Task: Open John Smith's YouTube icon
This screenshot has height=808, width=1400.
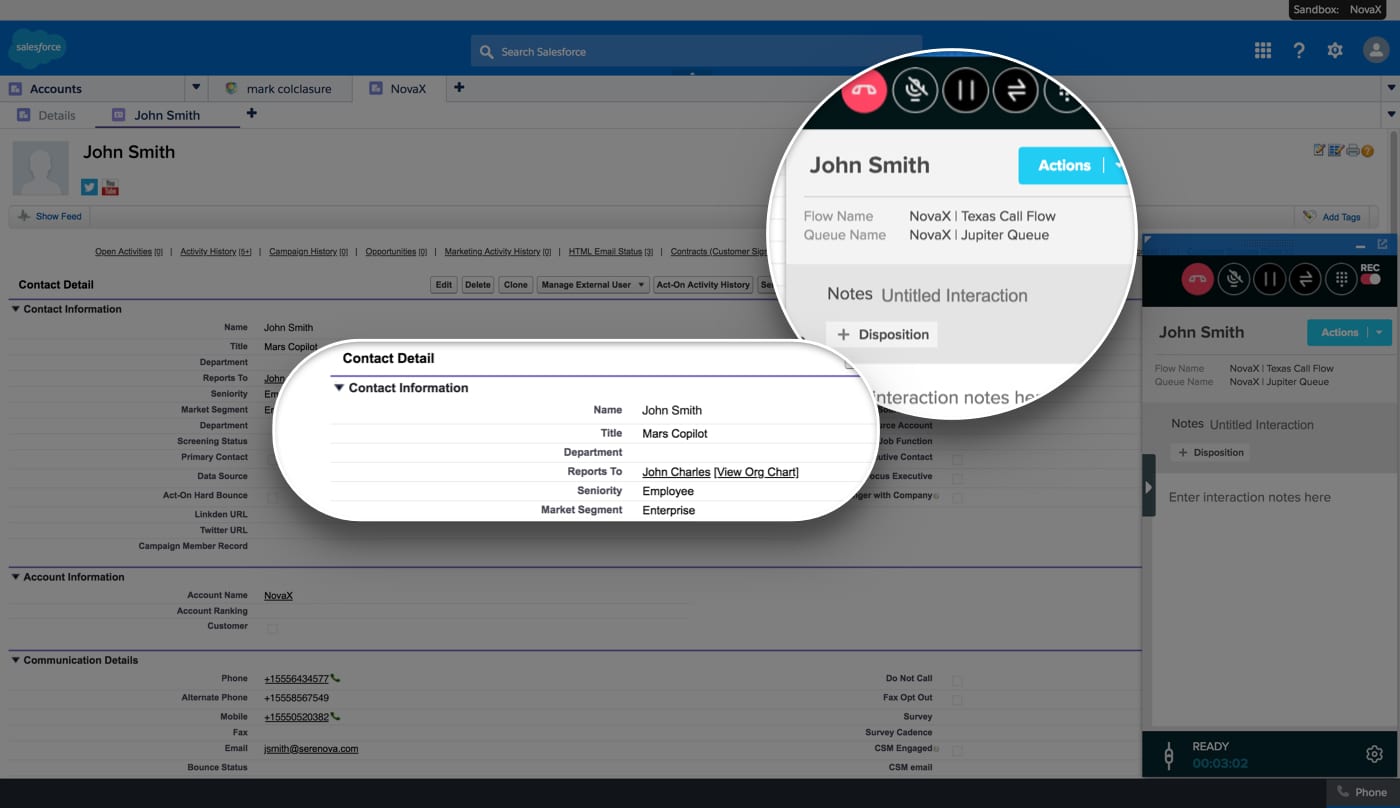Action: pyautogui.click(x=110, y=187)
